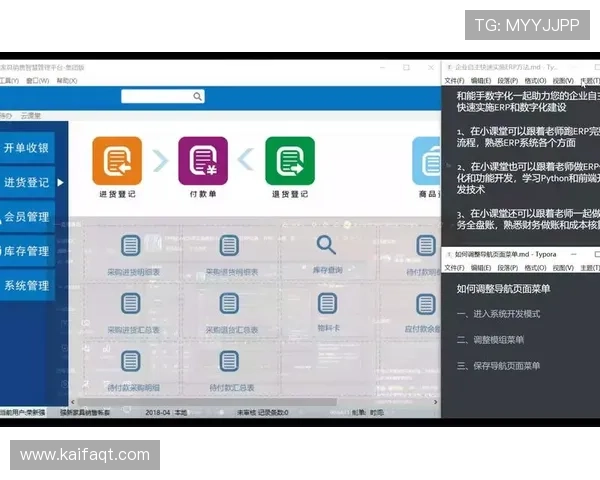600x480 pixels.
Task: Open the 采购退货明细表 report icon
Action: (x=229, y=245)
